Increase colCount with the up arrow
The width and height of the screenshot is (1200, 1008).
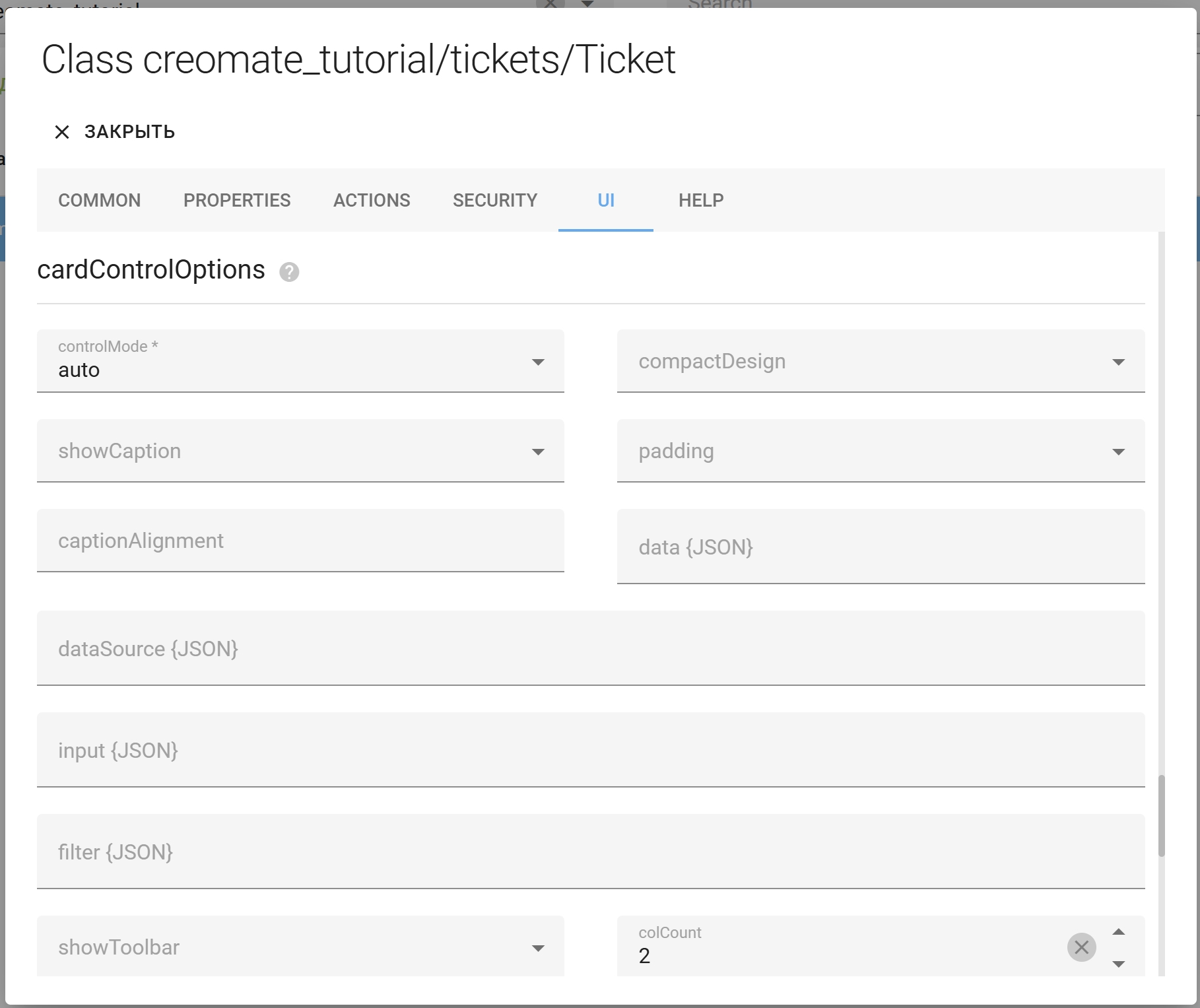pyautogui.click(x=1118, y=932)
